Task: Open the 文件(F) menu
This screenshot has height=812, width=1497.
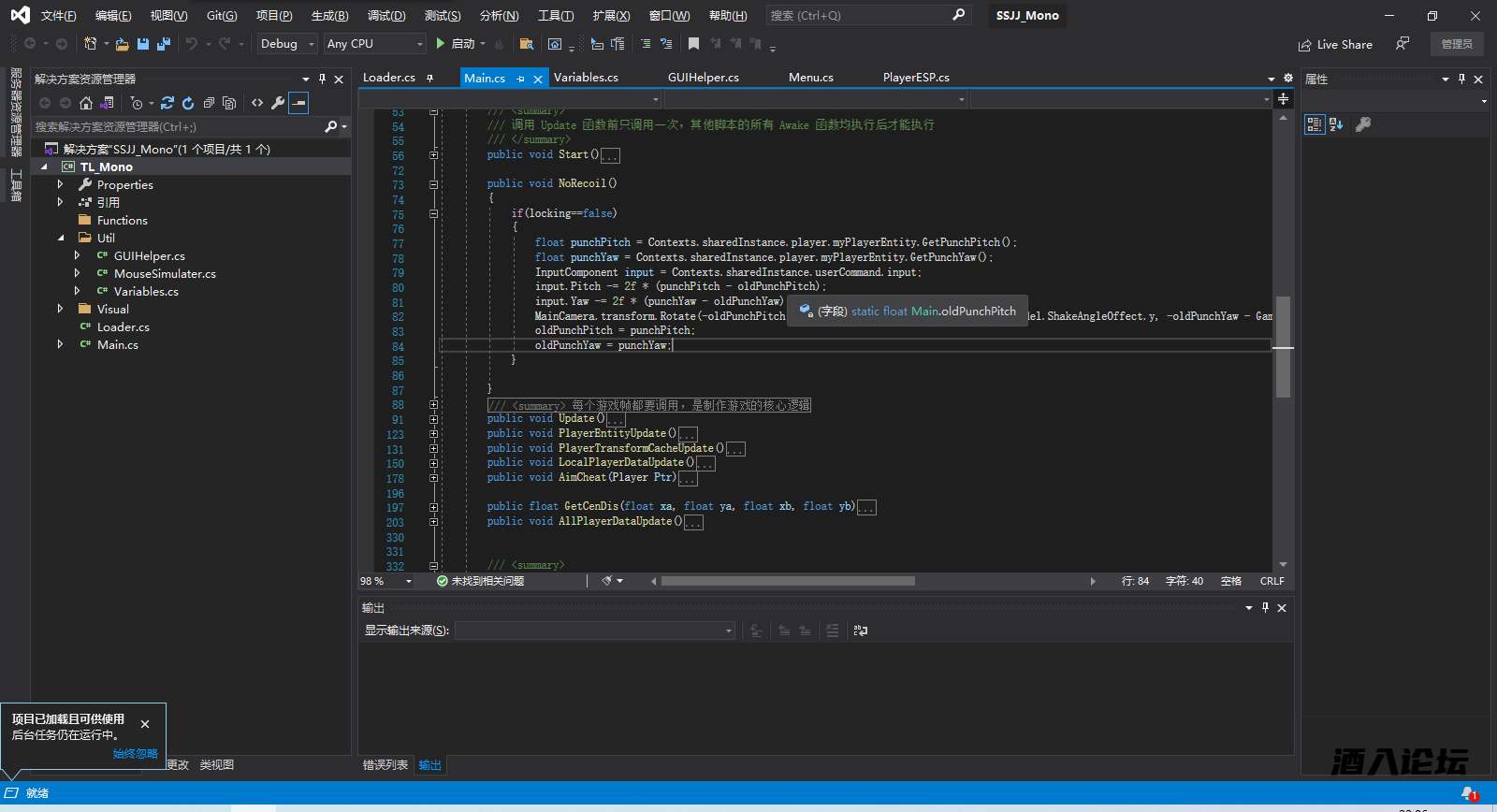Action: click(58, 16)
